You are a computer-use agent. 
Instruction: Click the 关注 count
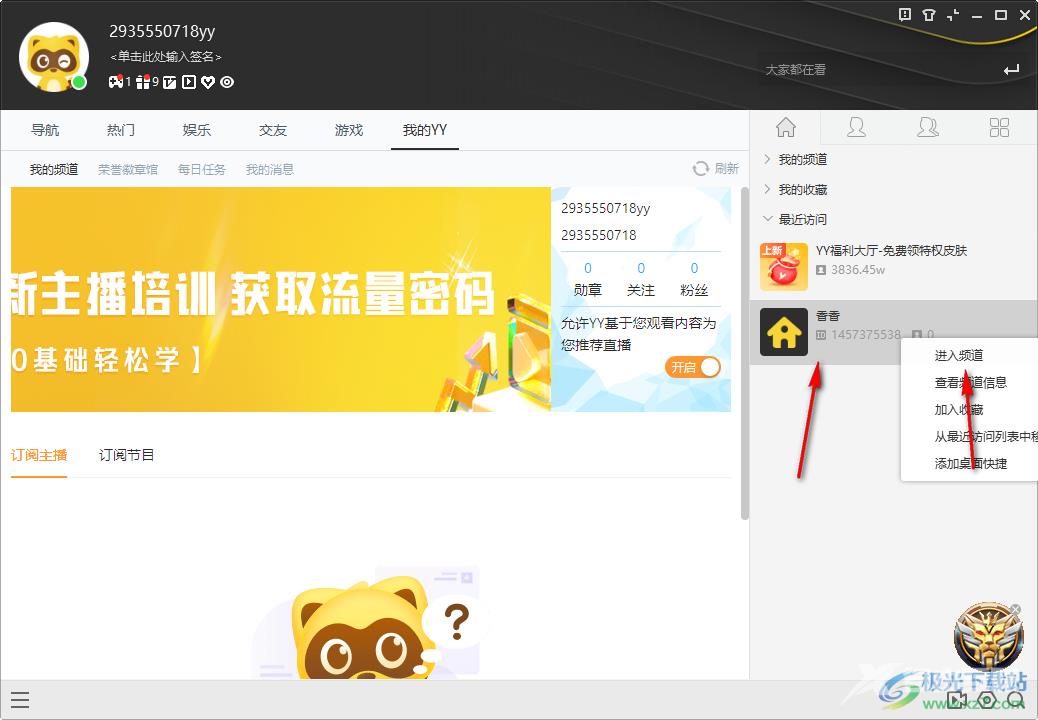641,268
